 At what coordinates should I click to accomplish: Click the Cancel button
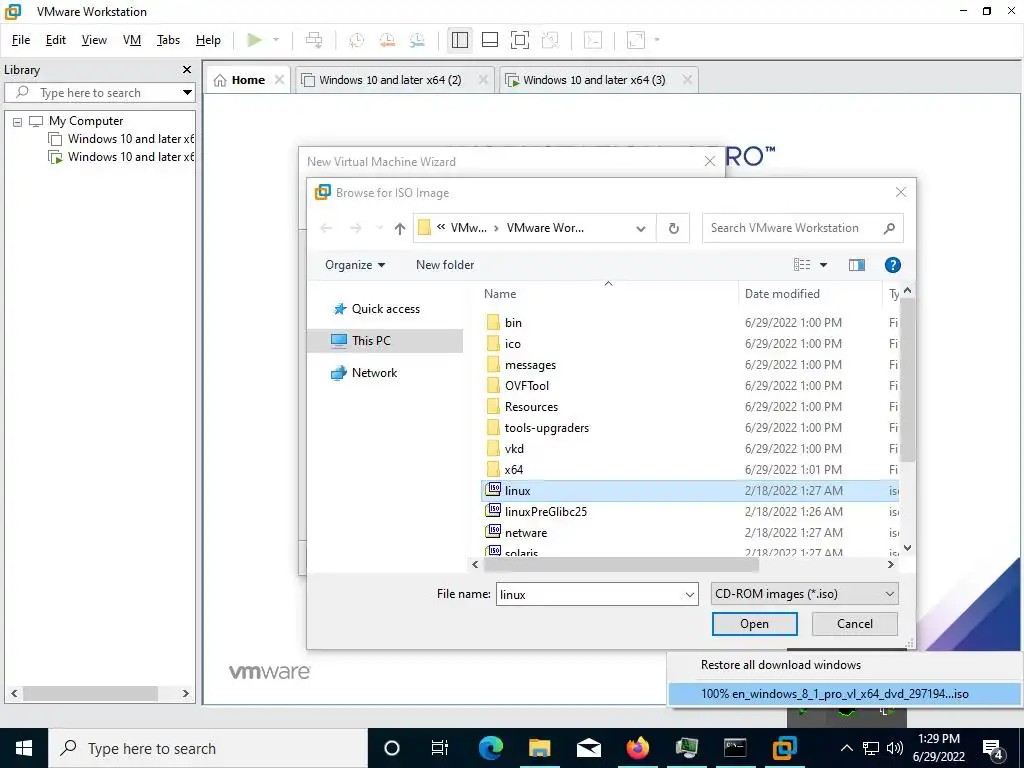click(x=854, y=624)
